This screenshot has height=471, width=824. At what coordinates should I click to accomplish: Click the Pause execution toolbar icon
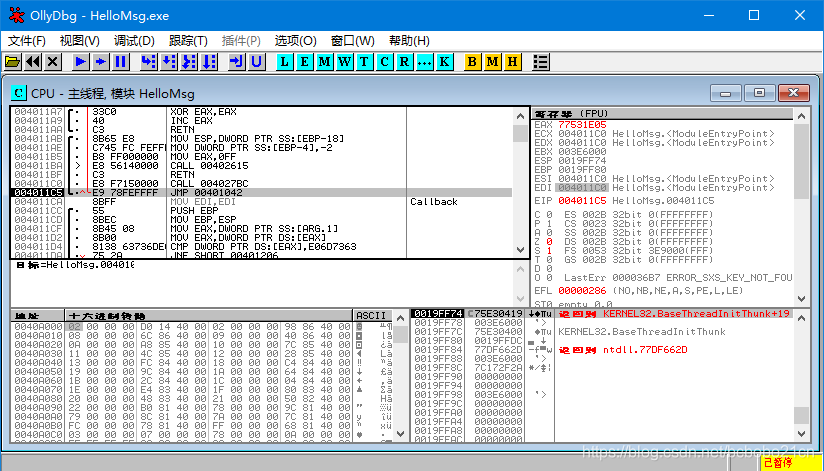120,62
